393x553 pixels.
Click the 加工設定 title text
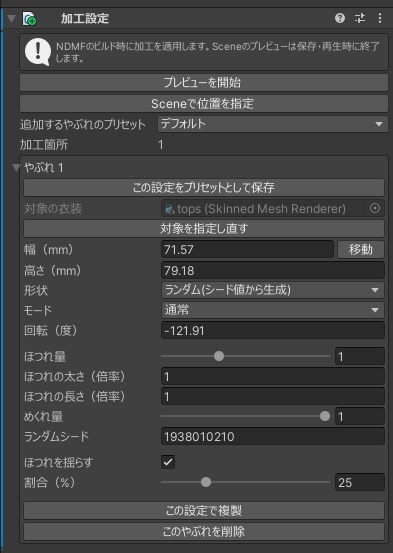click(x=85, y=18)
